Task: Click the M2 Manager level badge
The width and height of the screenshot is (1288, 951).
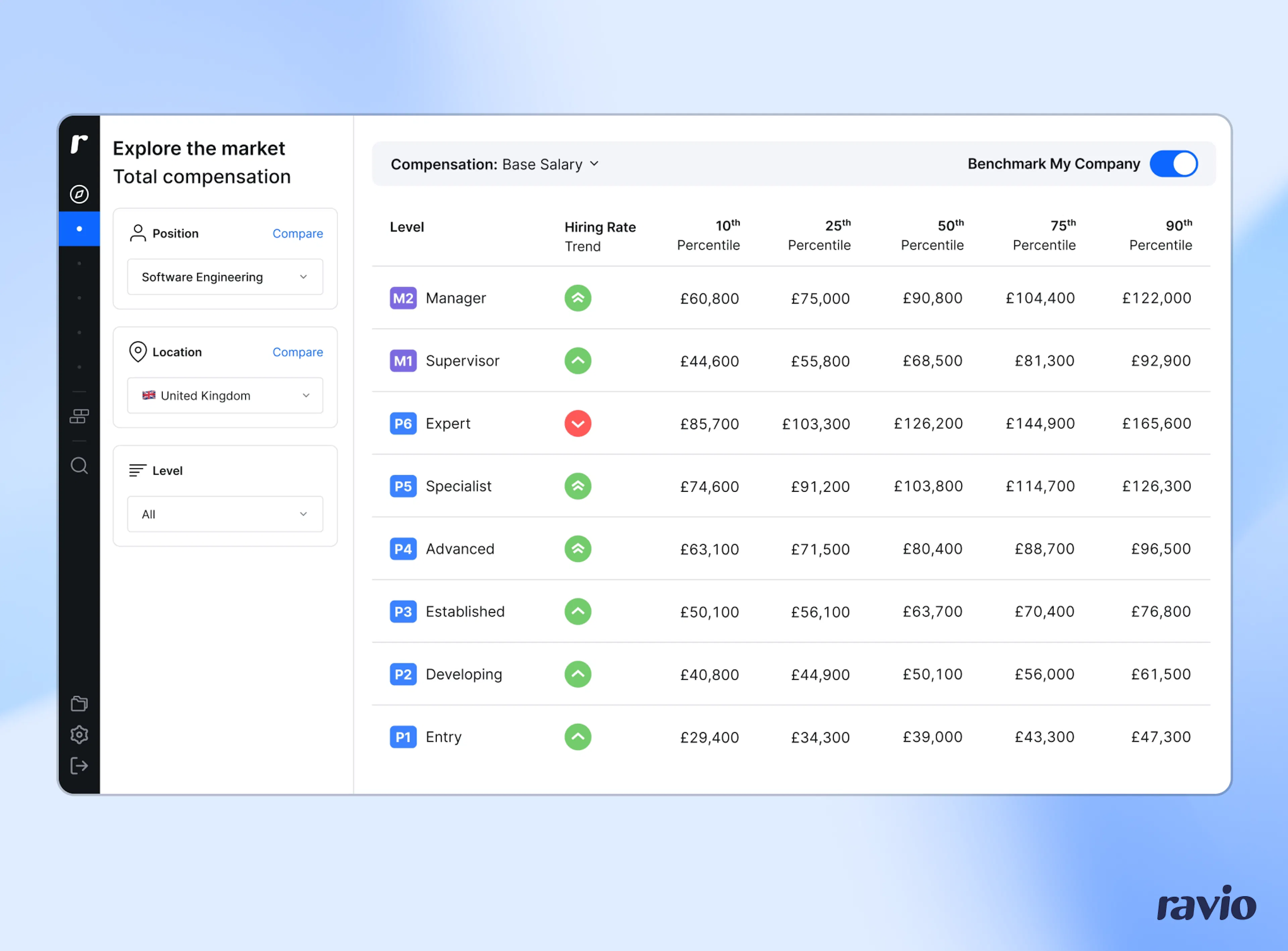Action: pos(403,298)
